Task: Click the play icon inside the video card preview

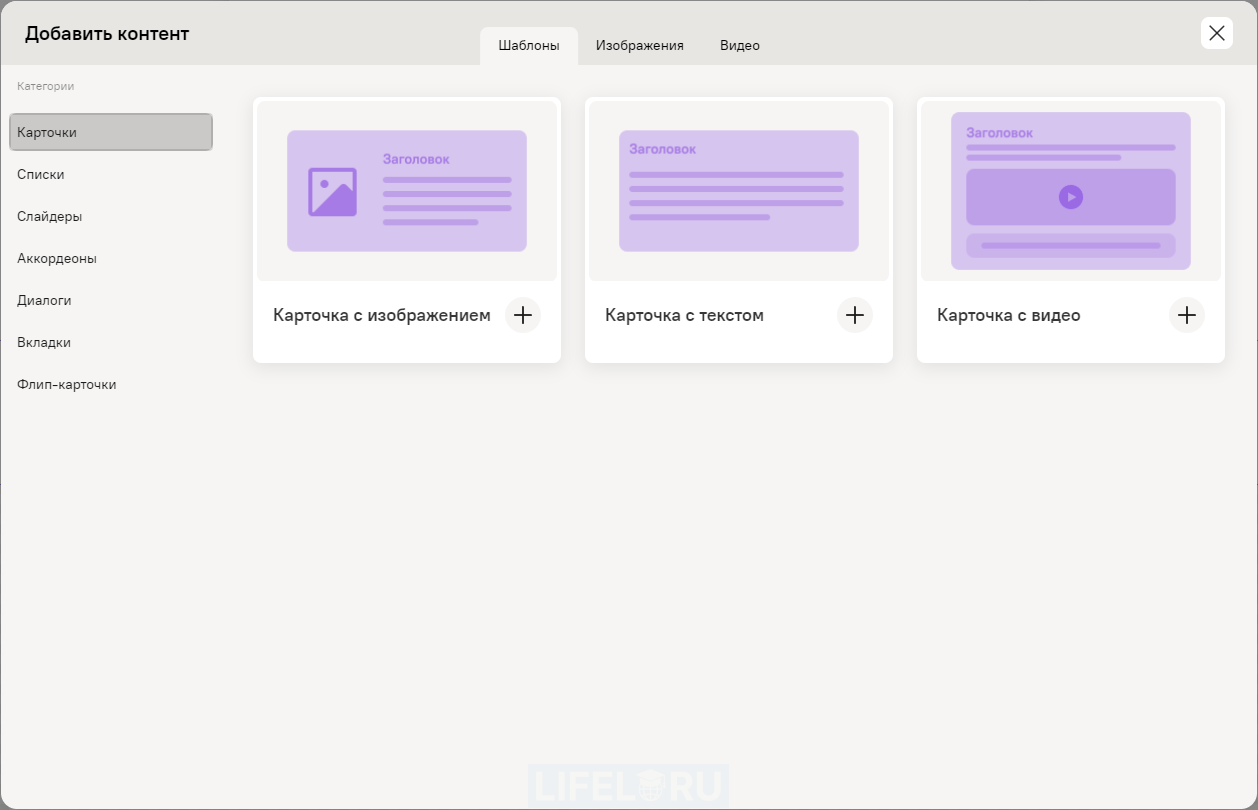Action: coord(1071,197)
